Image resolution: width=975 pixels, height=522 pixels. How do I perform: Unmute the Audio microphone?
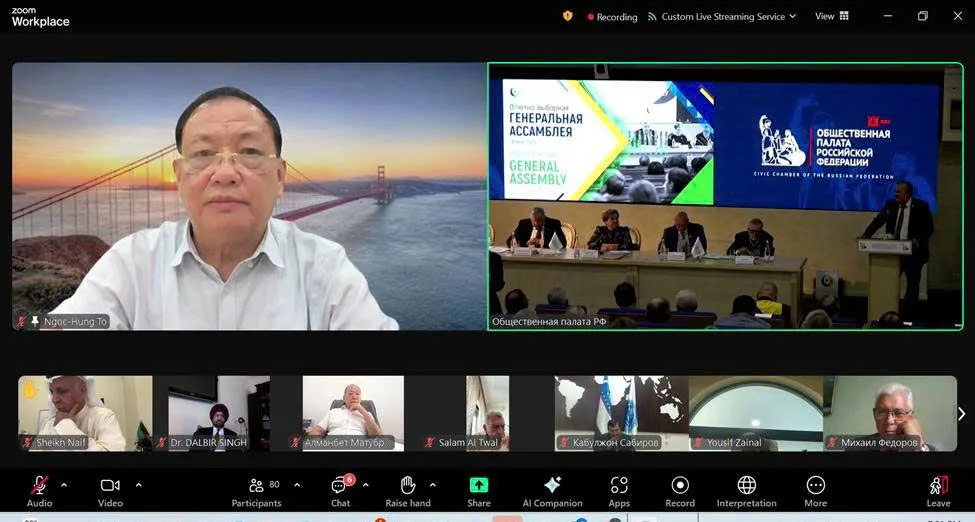pyautogui.click(x=40, y=488)
